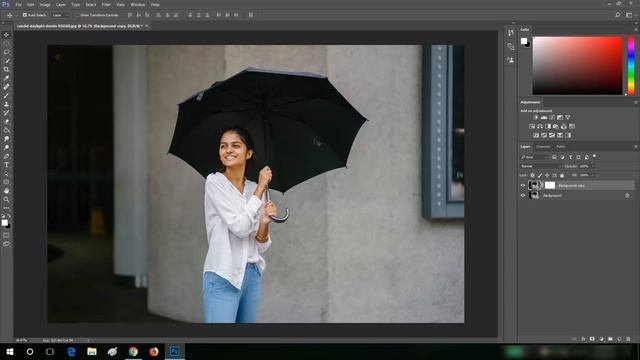Open the History panel icon
The image size is (640, 360).
point(511,33)
